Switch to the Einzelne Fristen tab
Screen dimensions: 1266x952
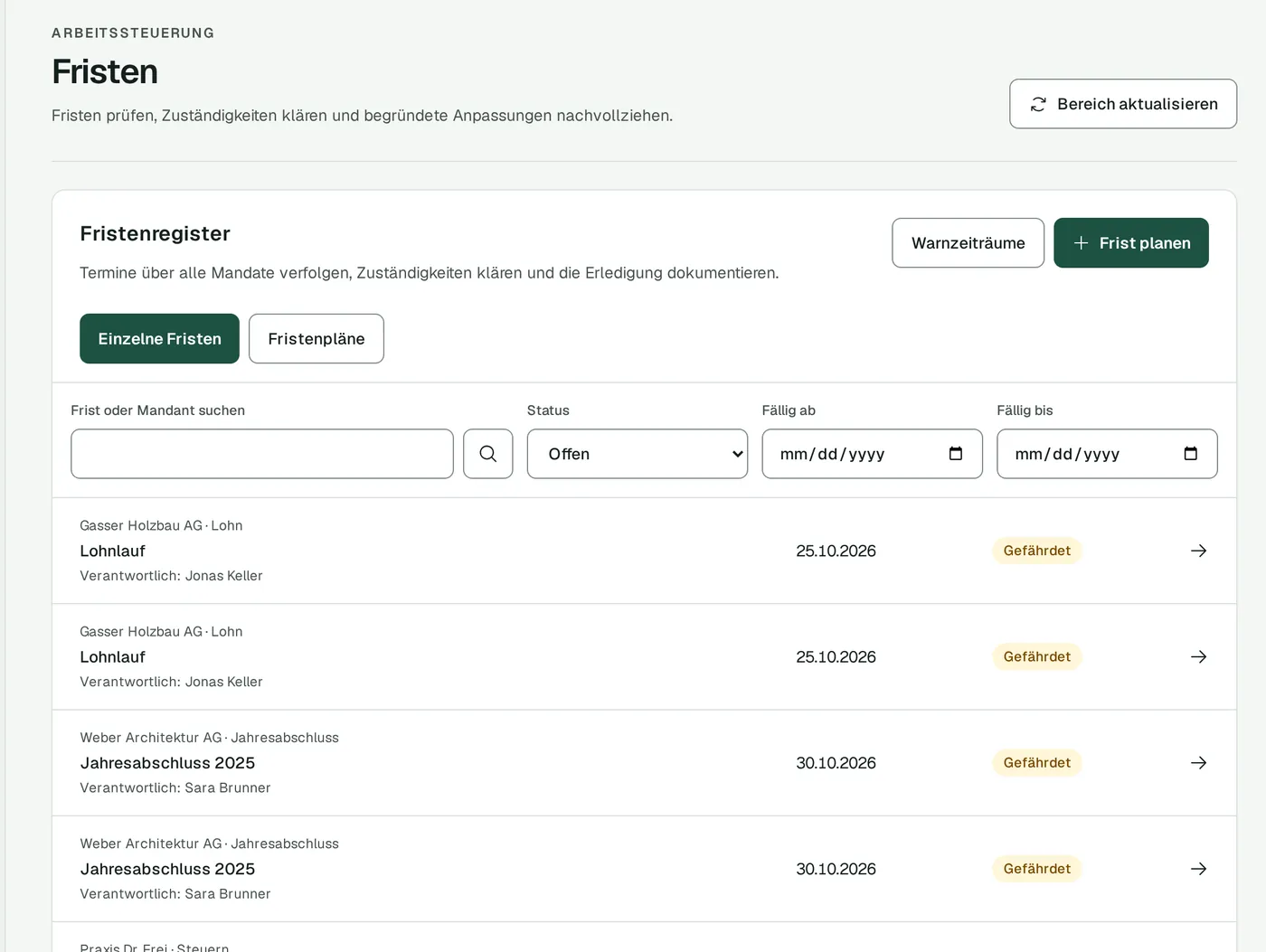159,339
